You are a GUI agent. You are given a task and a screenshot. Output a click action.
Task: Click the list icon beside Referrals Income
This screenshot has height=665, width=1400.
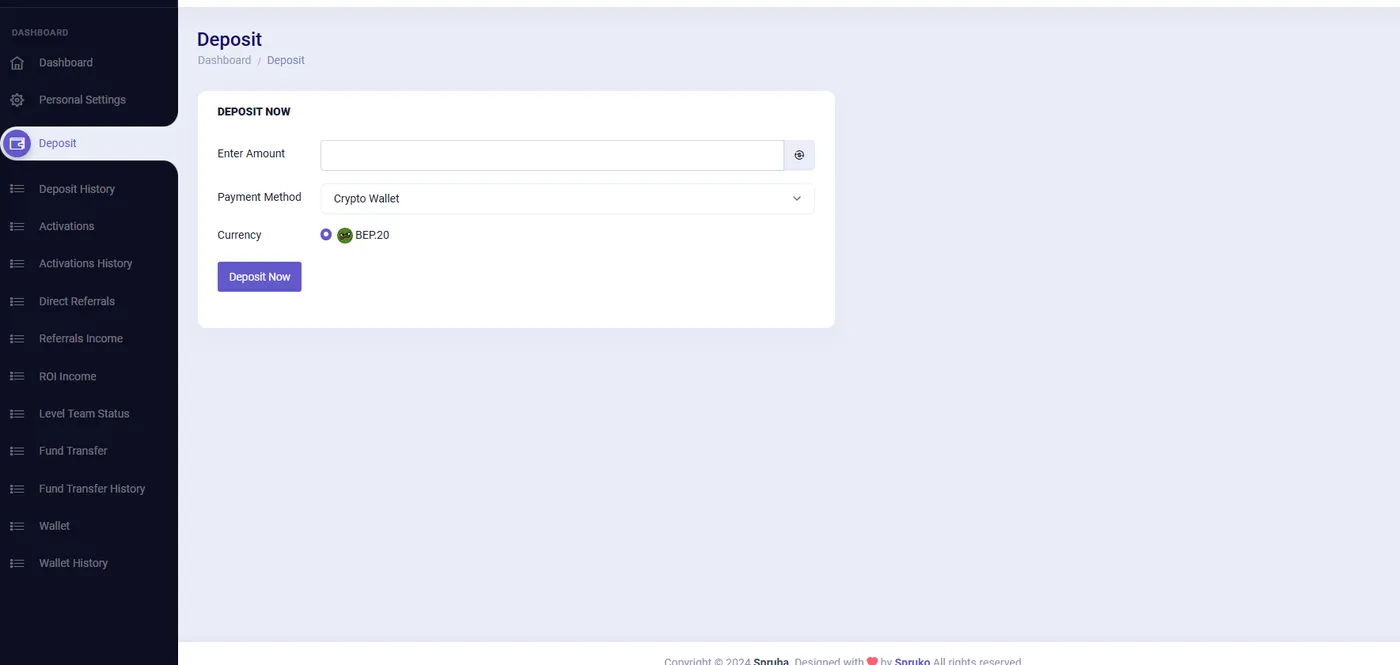[x=16, y=339]
